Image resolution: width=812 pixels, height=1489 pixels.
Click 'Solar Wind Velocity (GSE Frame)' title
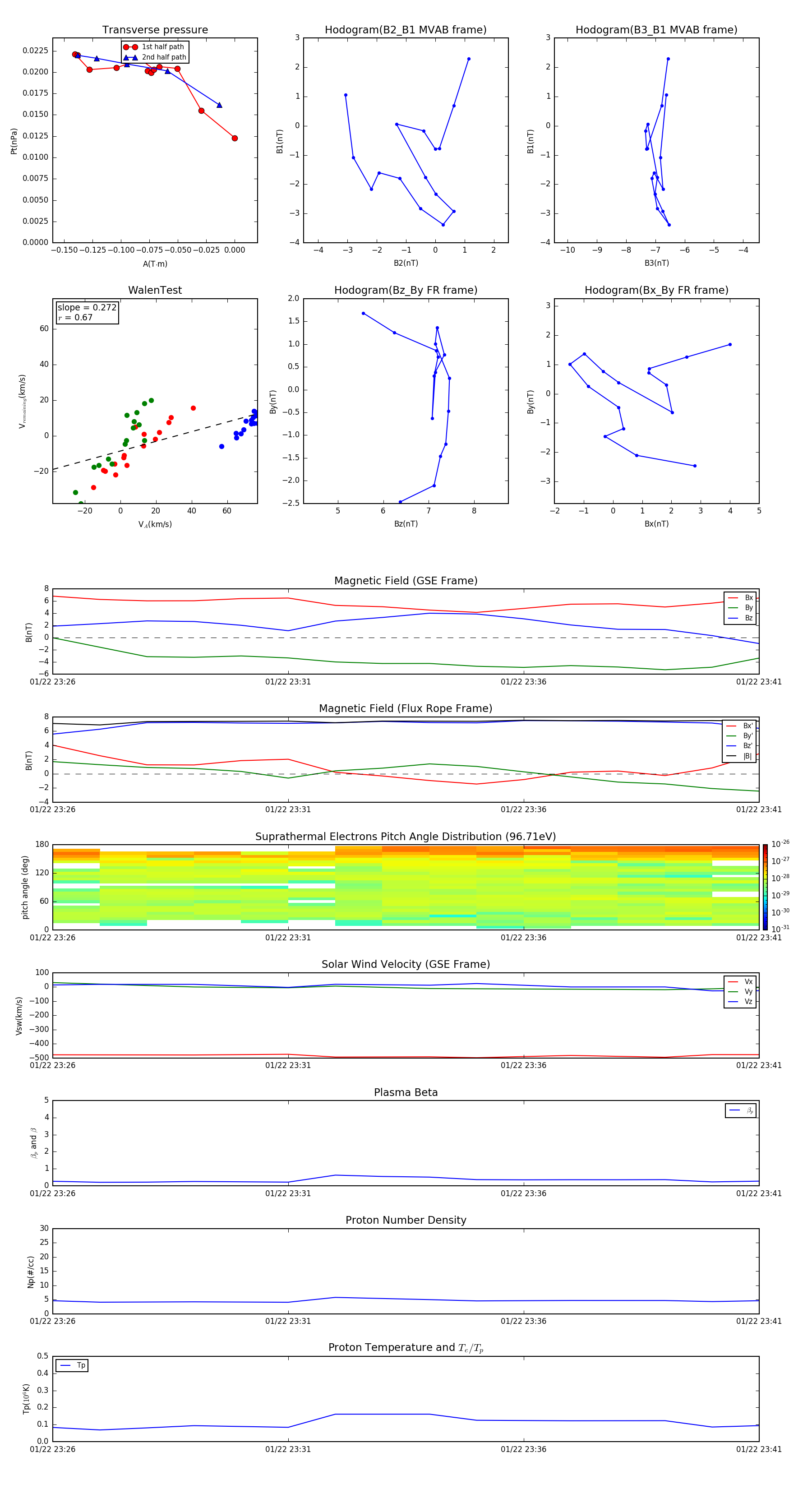[406, 964]
